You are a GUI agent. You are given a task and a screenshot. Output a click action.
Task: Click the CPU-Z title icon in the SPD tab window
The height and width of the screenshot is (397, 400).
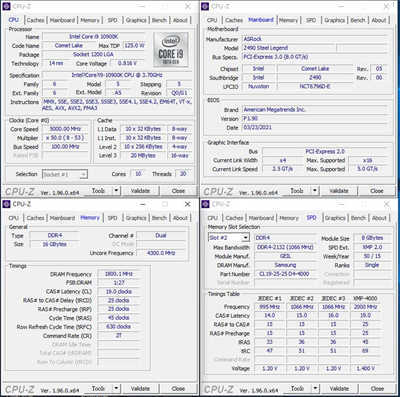tap(205, 204)
